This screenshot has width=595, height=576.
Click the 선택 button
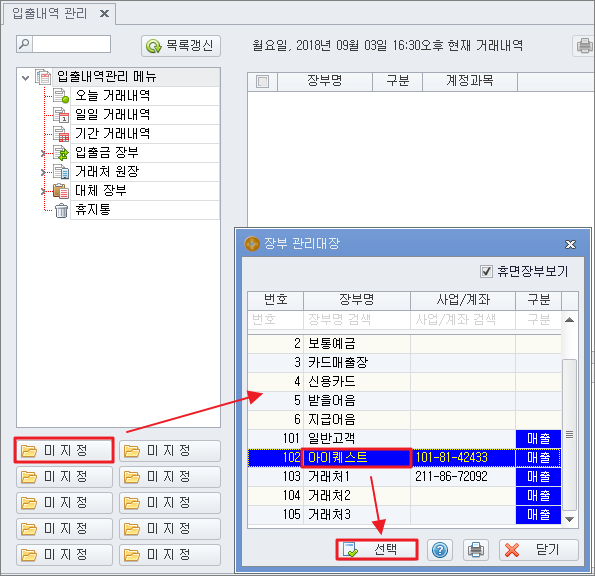pos(377,549)
